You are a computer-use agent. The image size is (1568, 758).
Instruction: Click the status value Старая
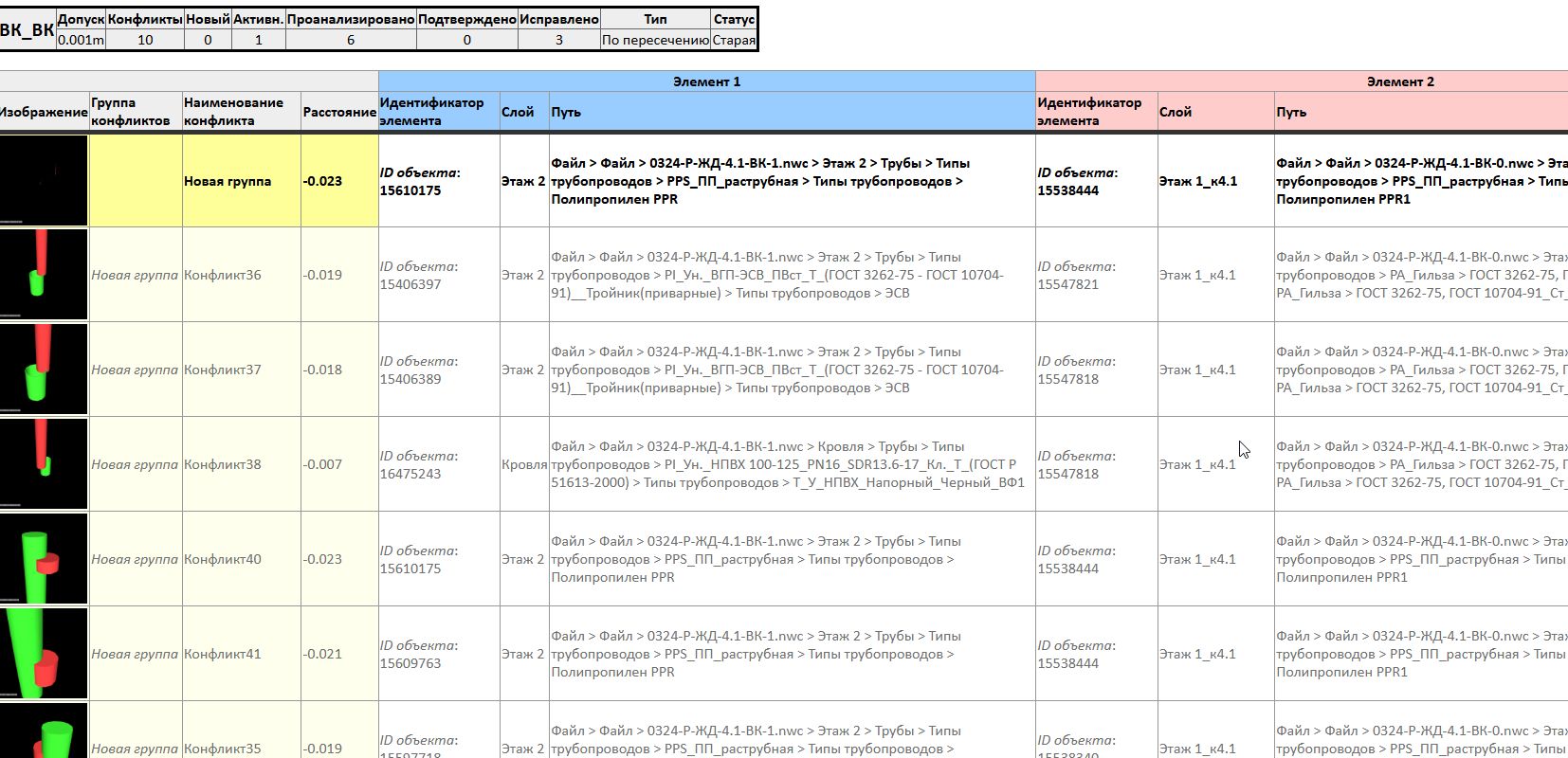(x=734, y=40)
